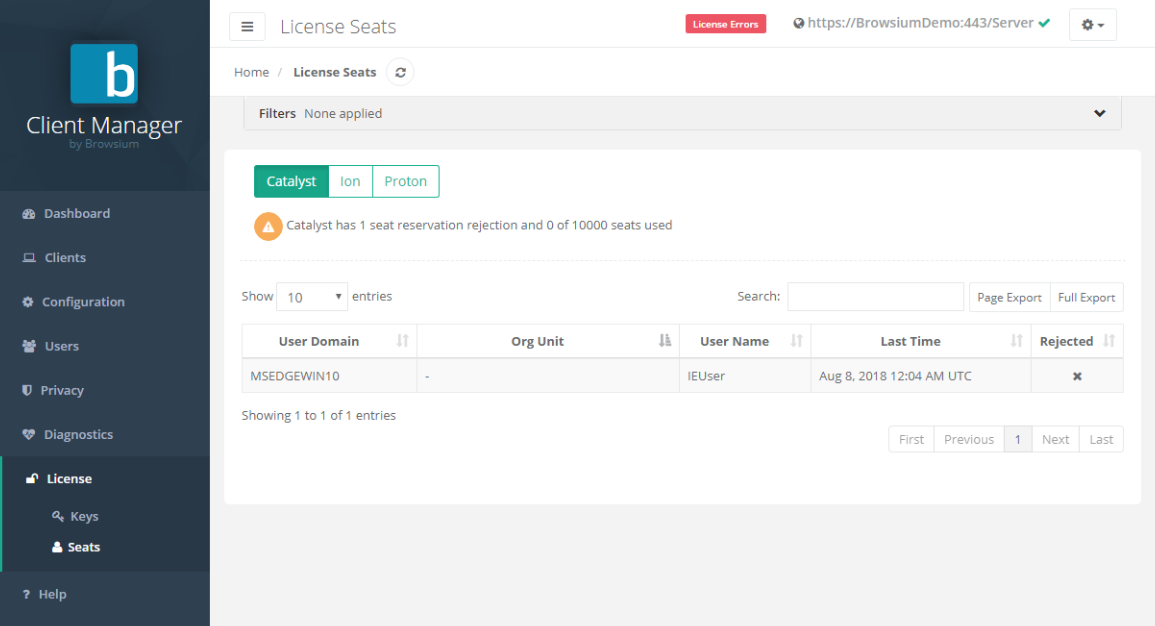
Task: Switch to the Proton tab
Action: pyautogui.click(x=405, y=181)
